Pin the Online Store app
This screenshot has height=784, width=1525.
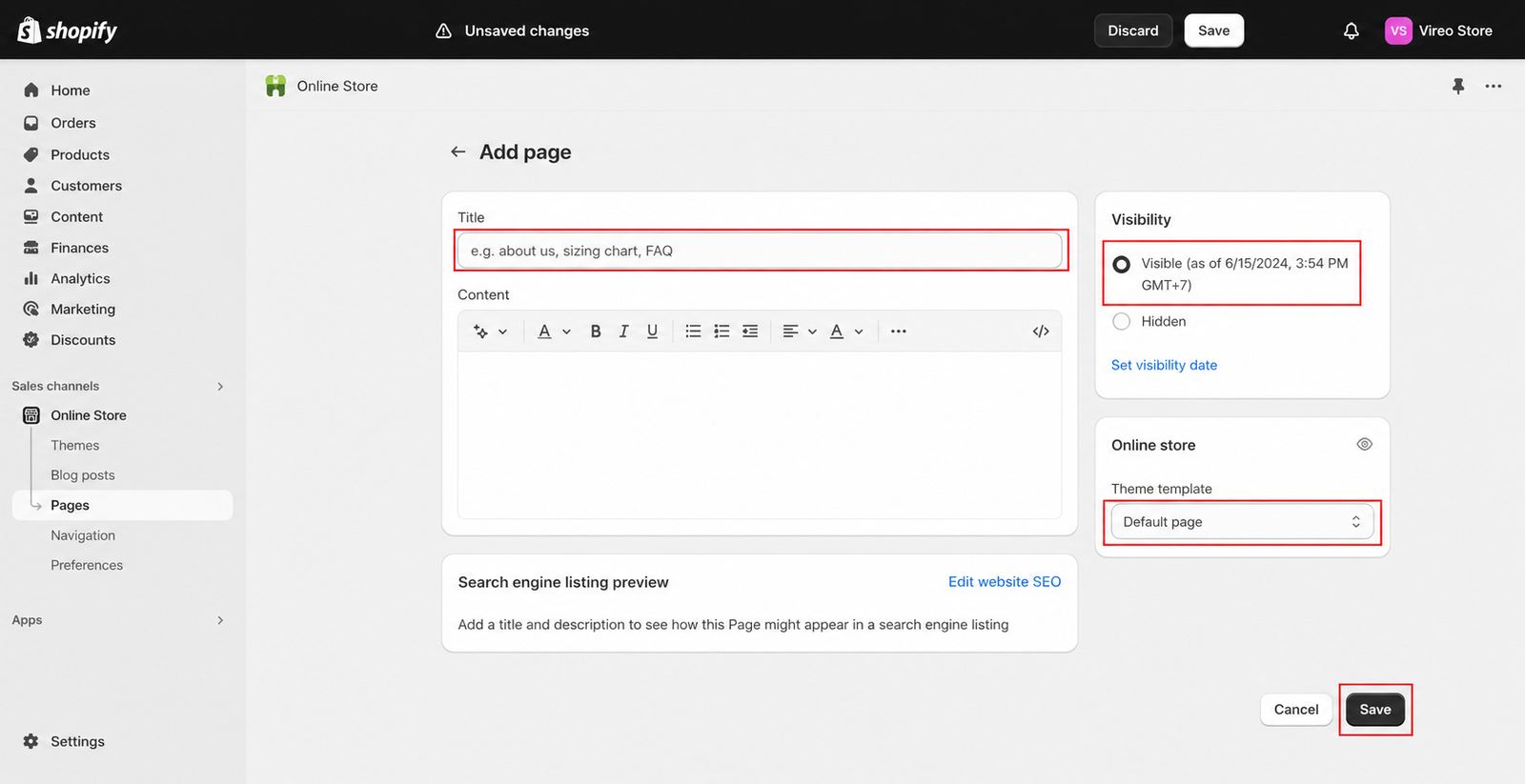(x=1458, y=86)
